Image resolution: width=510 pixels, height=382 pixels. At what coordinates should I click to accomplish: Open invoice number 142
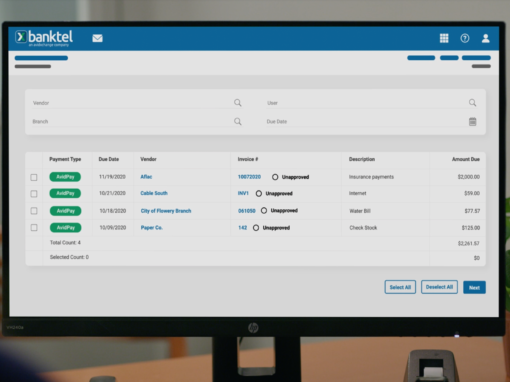coord(243,228)
